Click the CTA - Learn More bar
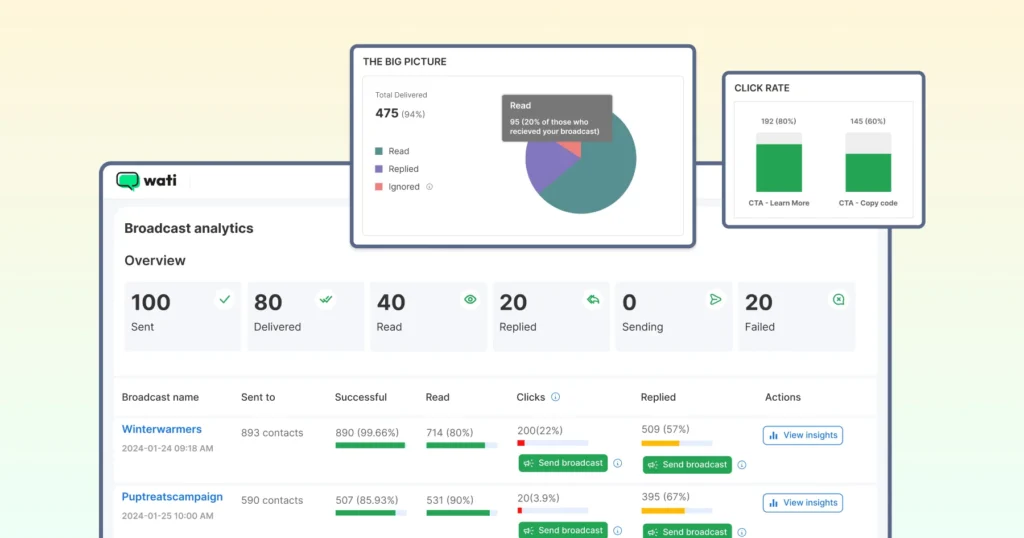The width and height of the screenshot is (1024, 538). click(x=779, y=167)
